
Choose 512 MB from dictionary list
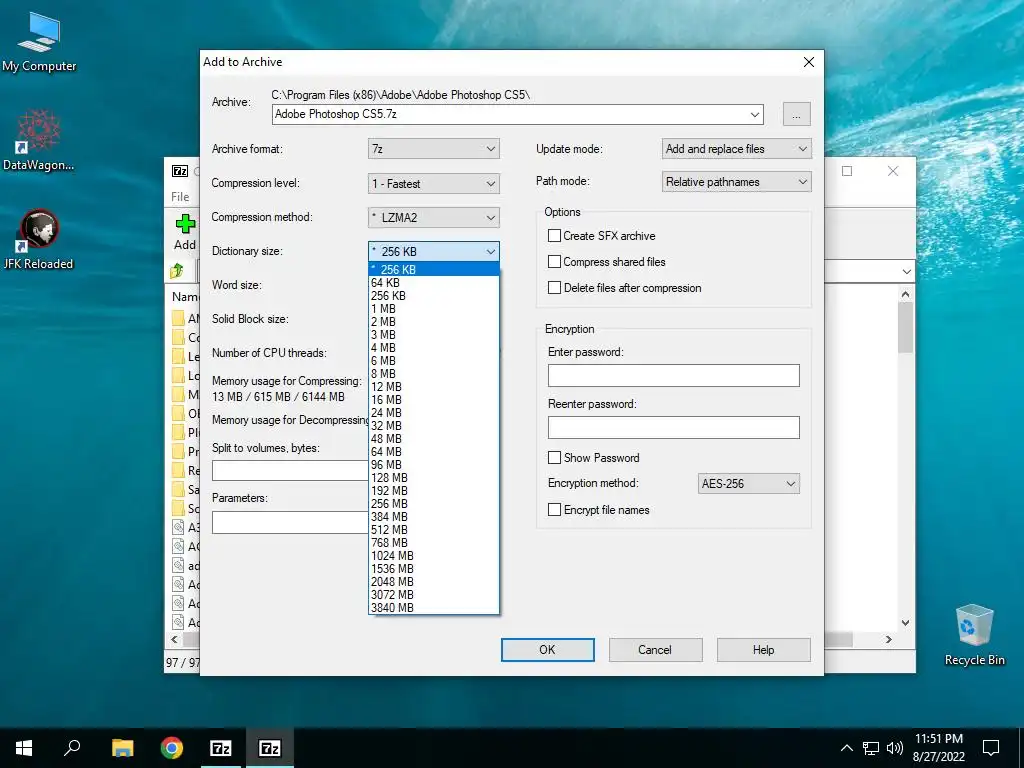click(434, 530)
